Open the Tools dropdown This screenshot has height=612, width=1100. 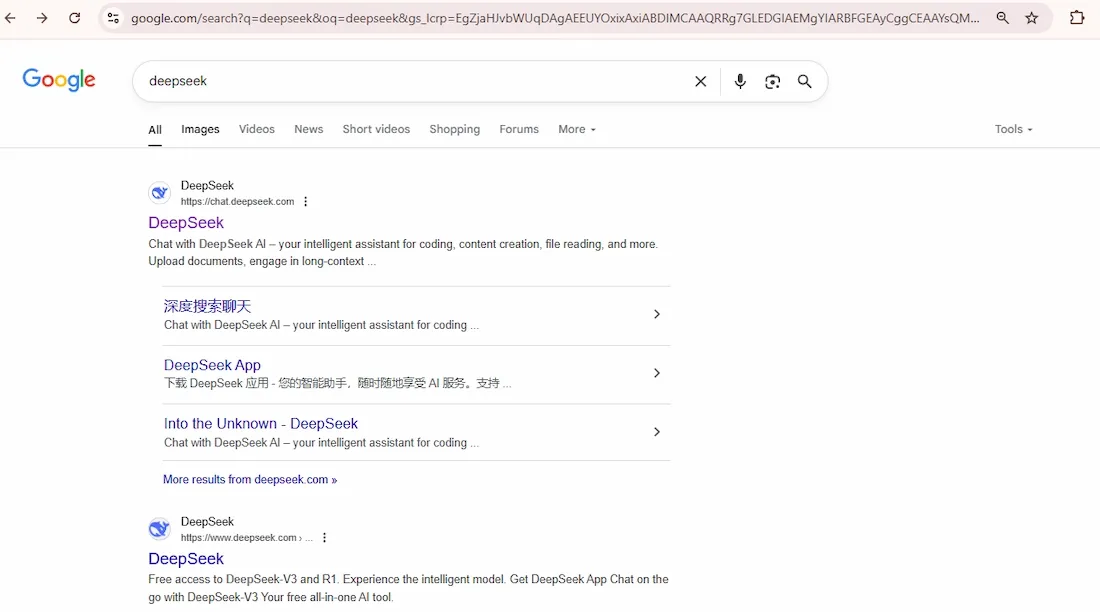point(1013,129)
